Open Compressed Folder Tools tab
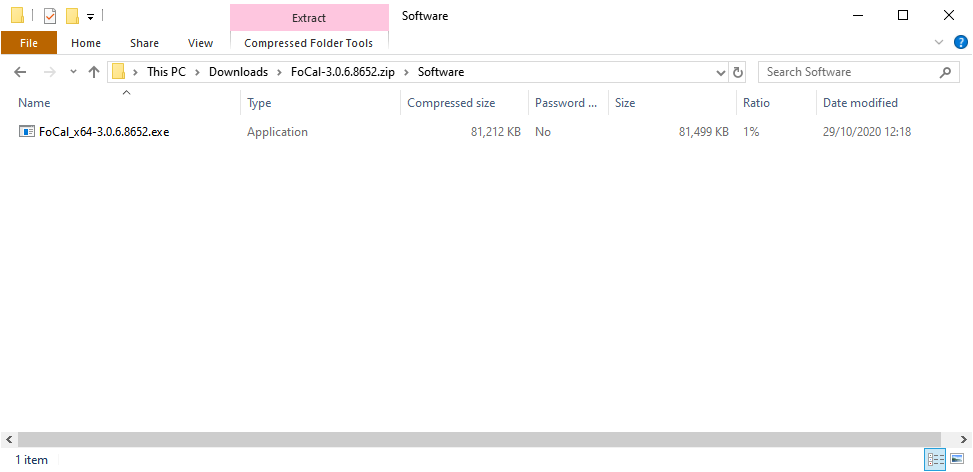The width and height of the screenshot is (973, 472). click(x=308, y=43)
